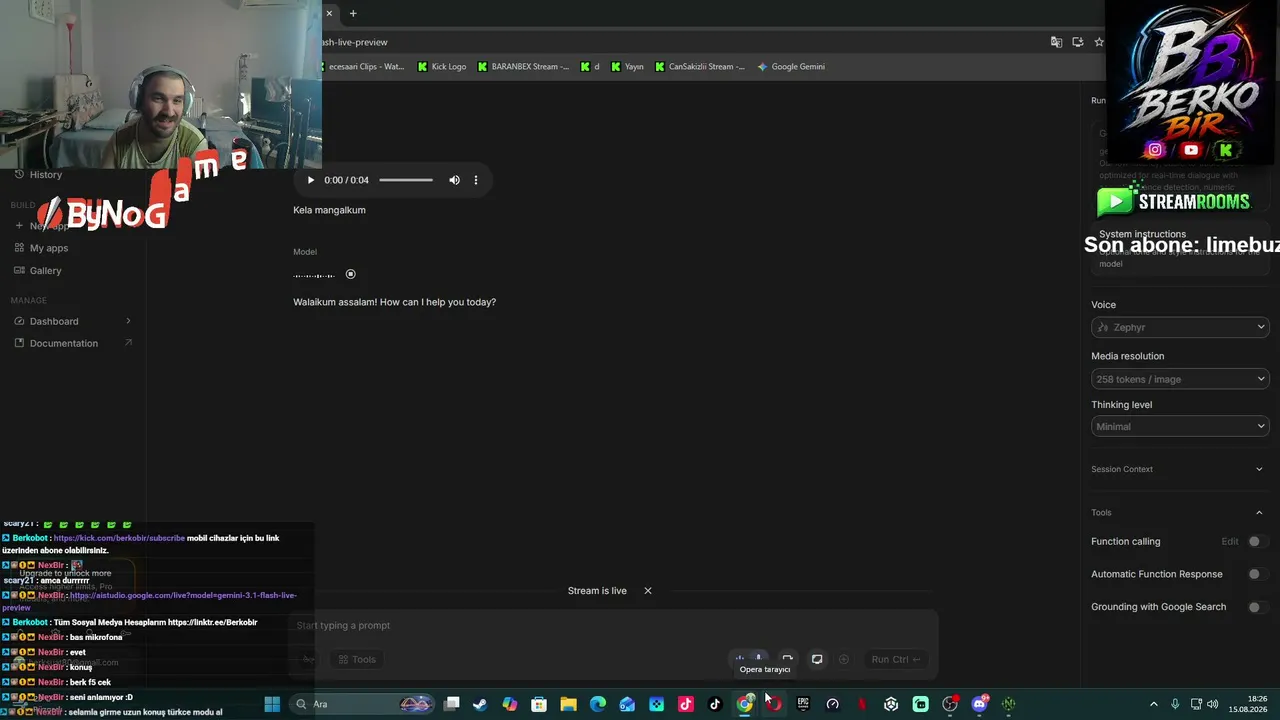Open the audio clip's more options menu
Viewport: 1280px width, 720px height.
(x=476, y=180)
